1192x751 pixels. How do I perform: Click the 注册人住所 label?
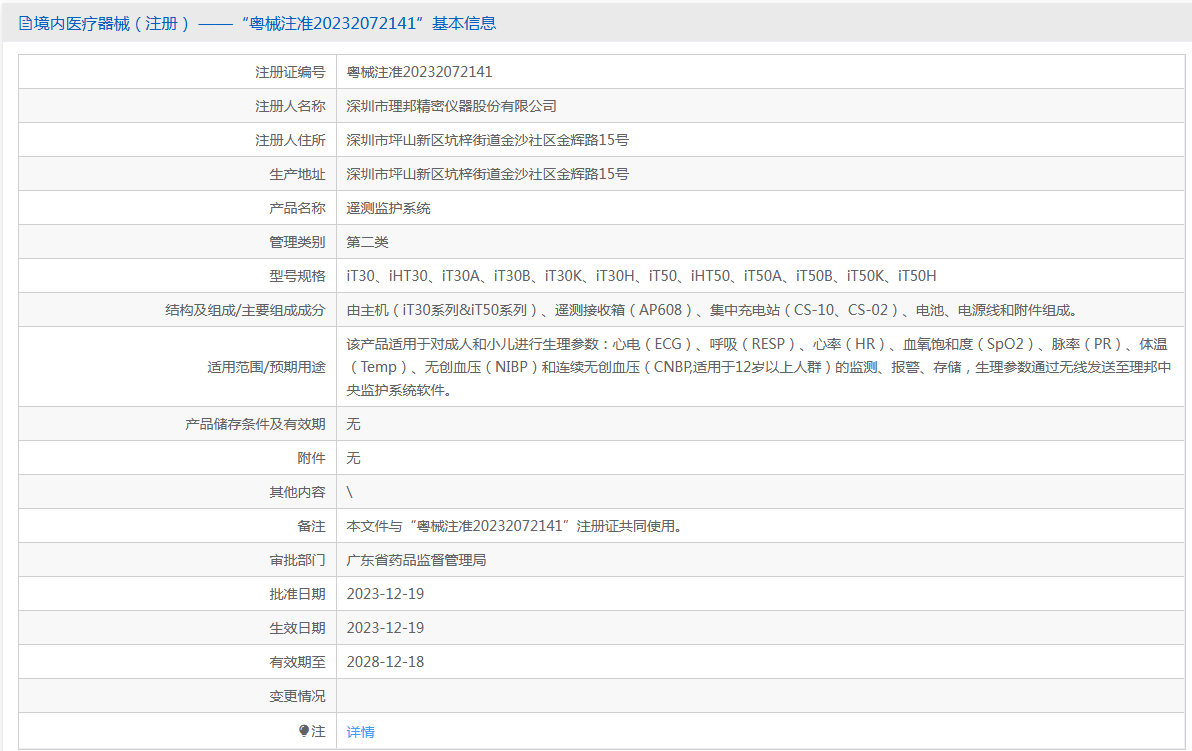(x=290, y=140)
